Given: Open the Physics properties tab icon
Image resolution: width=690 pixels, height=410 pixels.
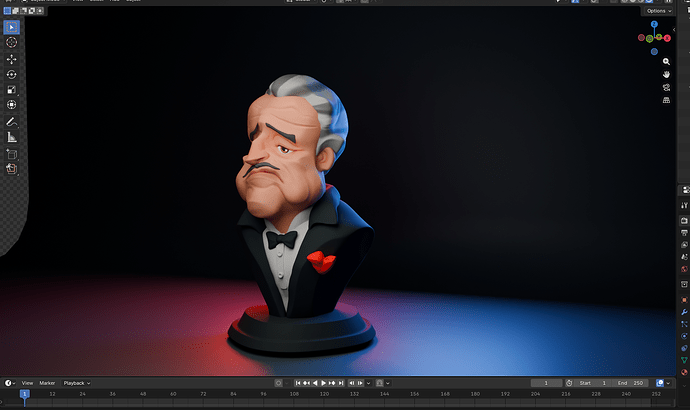Looking at the screenshot, I should tap(684, 336).
